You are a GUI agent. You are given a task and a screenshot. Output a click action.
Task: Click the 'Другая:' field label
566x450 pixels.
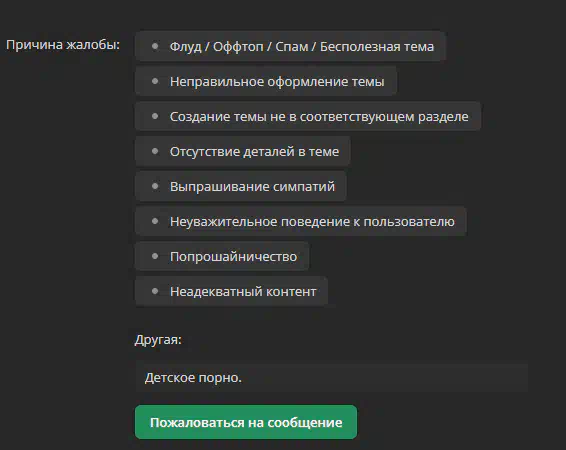(158, 340)
